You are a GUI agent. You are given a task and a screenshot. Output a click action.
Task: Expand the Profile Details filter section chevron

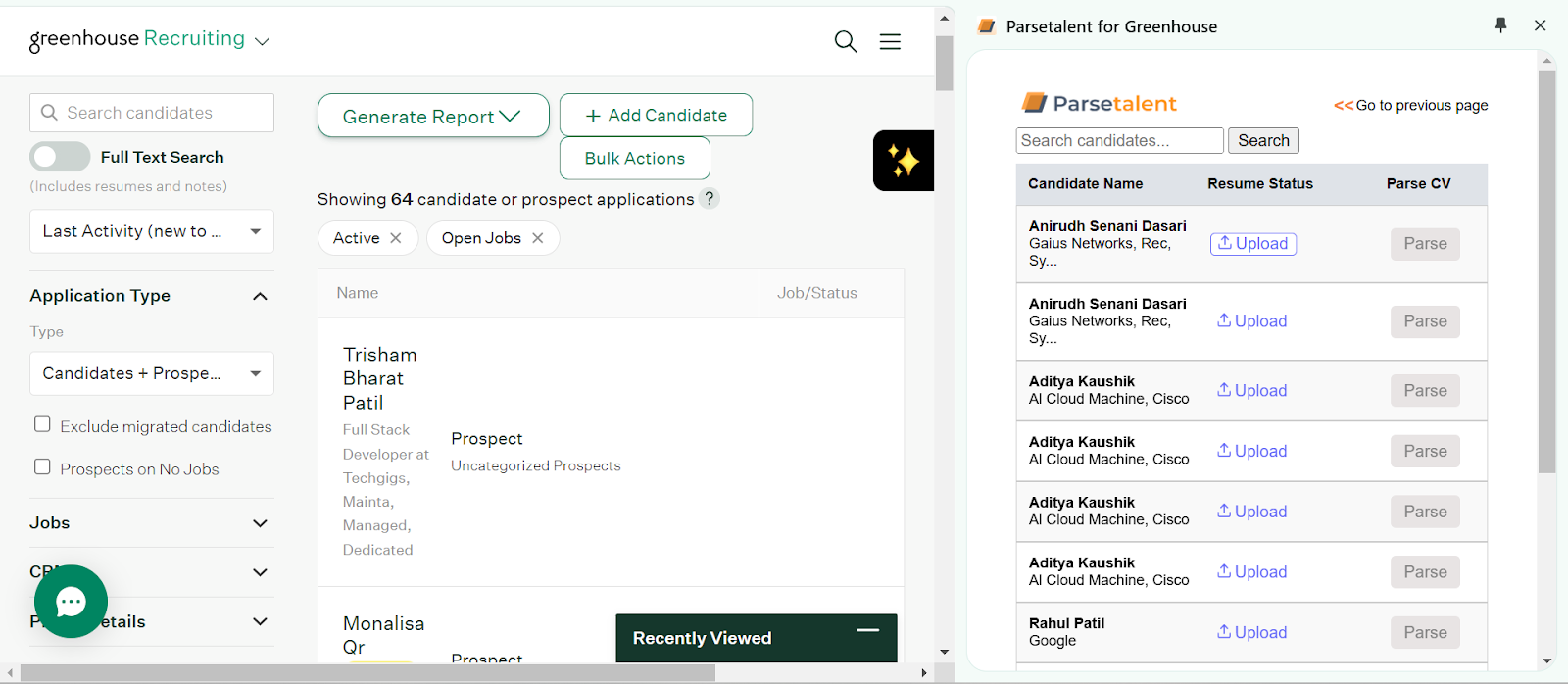pyautogui.click(x=260, y=621)
